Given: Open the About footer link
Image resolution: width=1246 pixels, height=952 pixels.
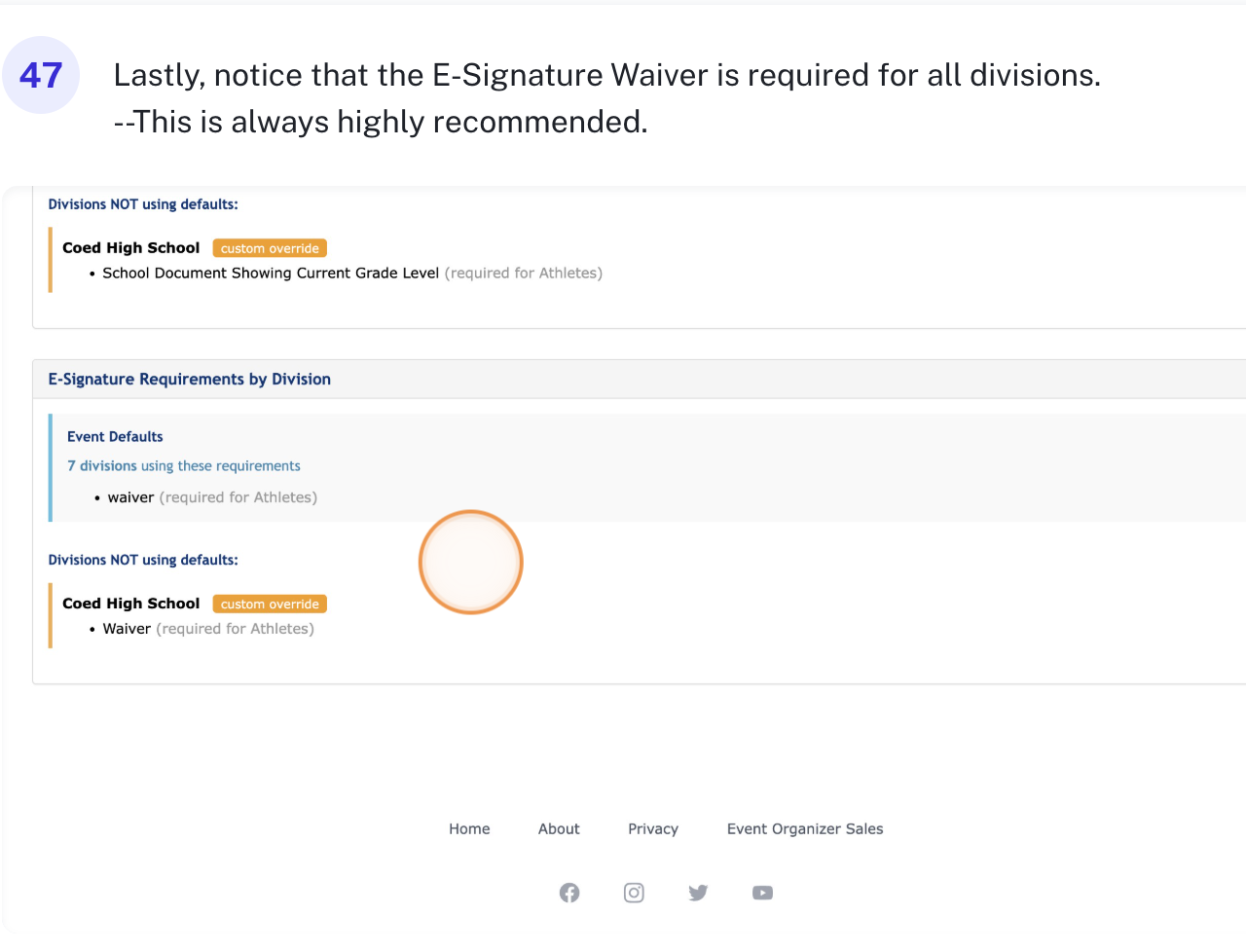Looking at the screenshot, I should click(559, 829).
